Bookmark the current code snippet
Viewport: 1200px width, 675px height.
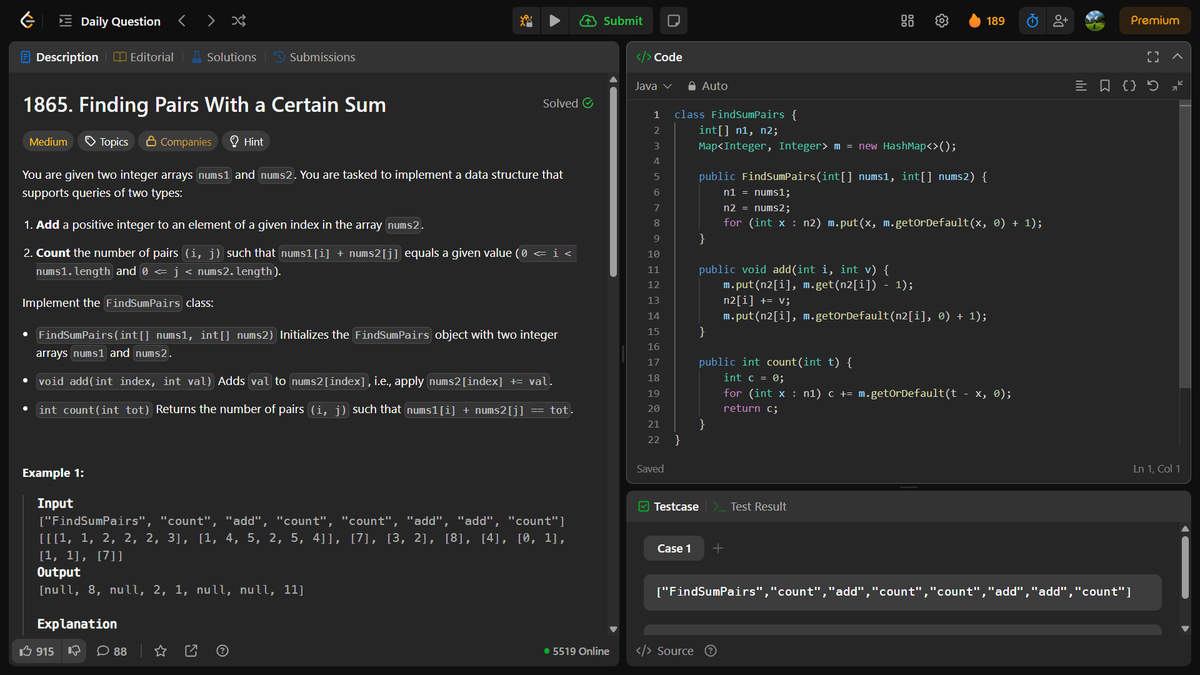(x=1105, y=86)
